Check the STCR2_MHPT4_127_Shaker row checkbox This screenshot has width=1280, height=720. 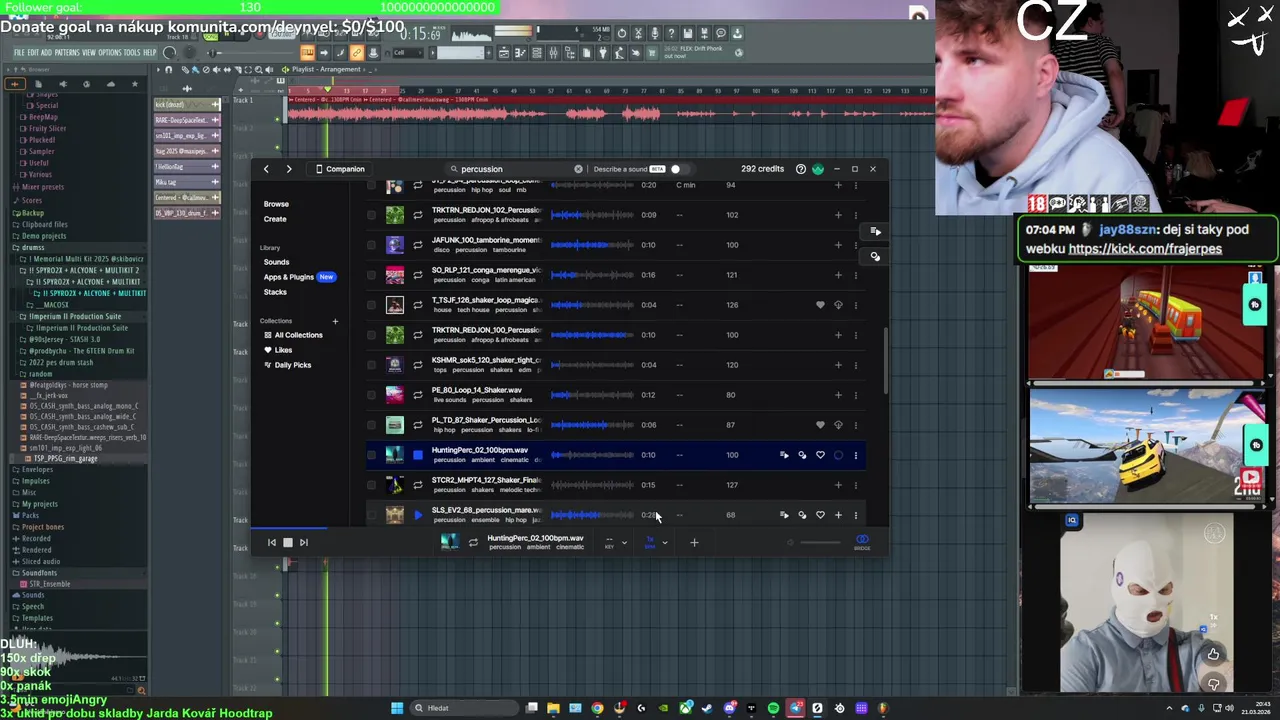tap(372, 485)
